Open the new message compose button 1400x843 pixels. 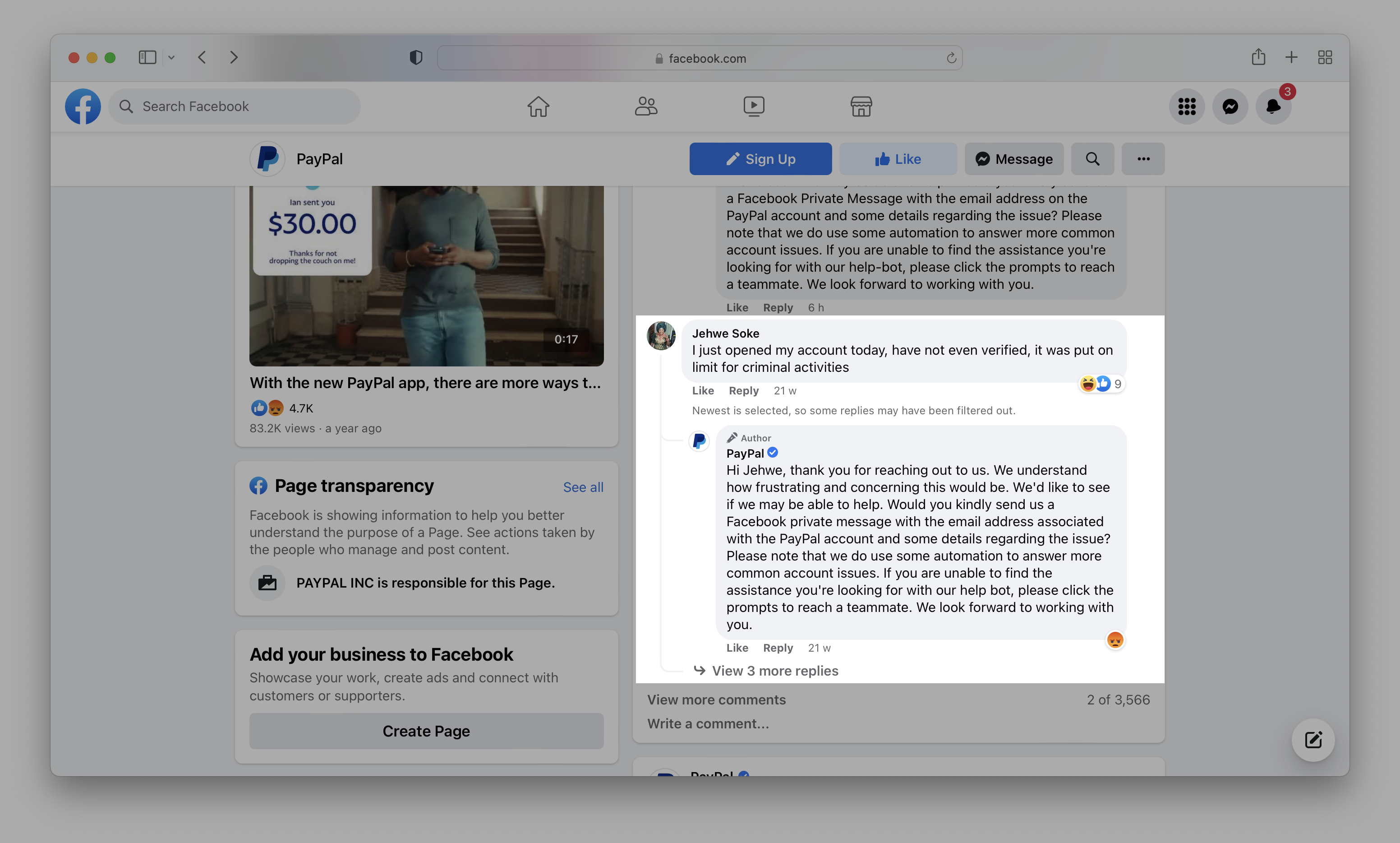pyautogui.click(x=1312, y=740)
